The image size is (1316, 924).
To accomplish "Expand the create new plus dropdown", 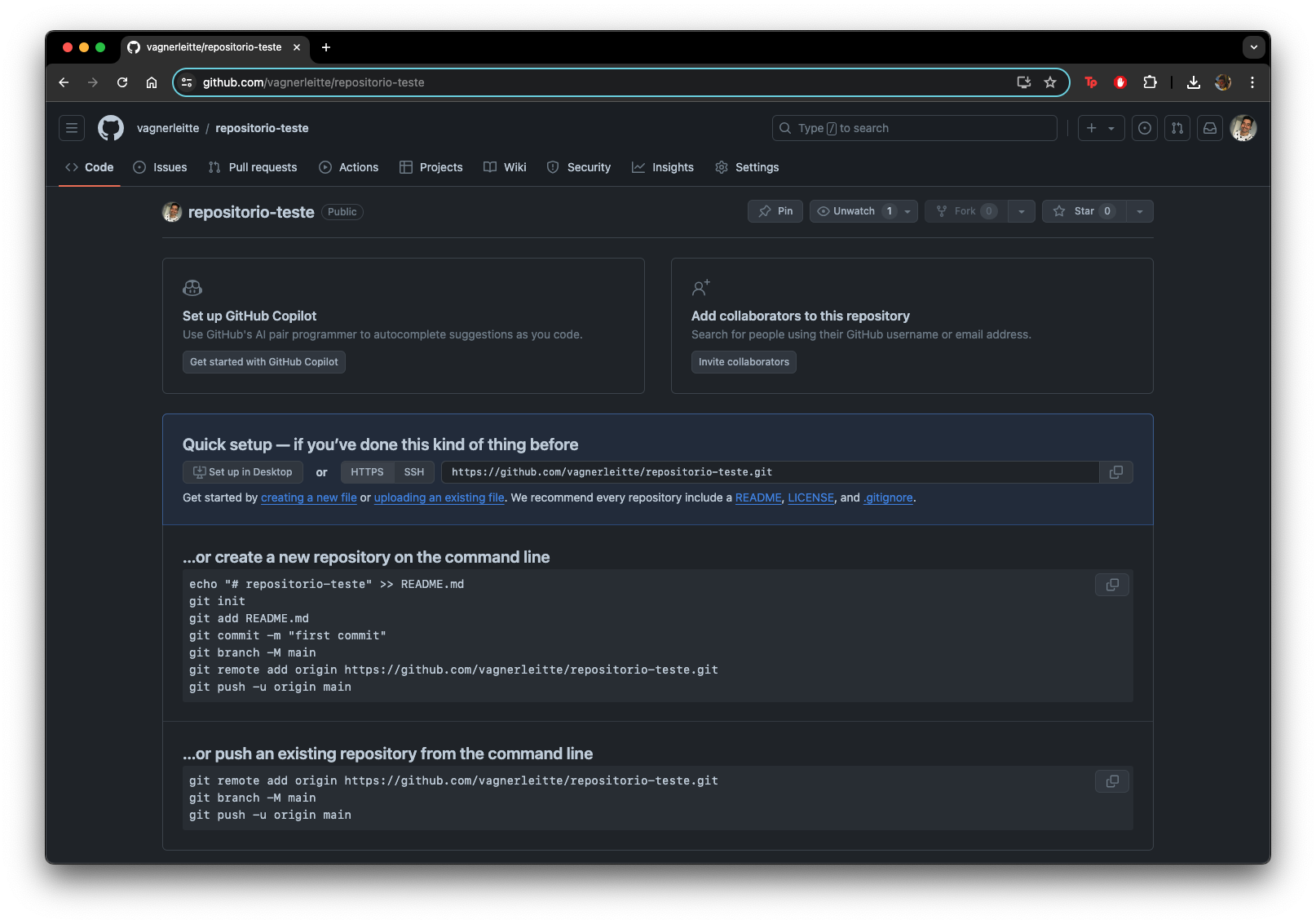I will [x=1101, y=128].
